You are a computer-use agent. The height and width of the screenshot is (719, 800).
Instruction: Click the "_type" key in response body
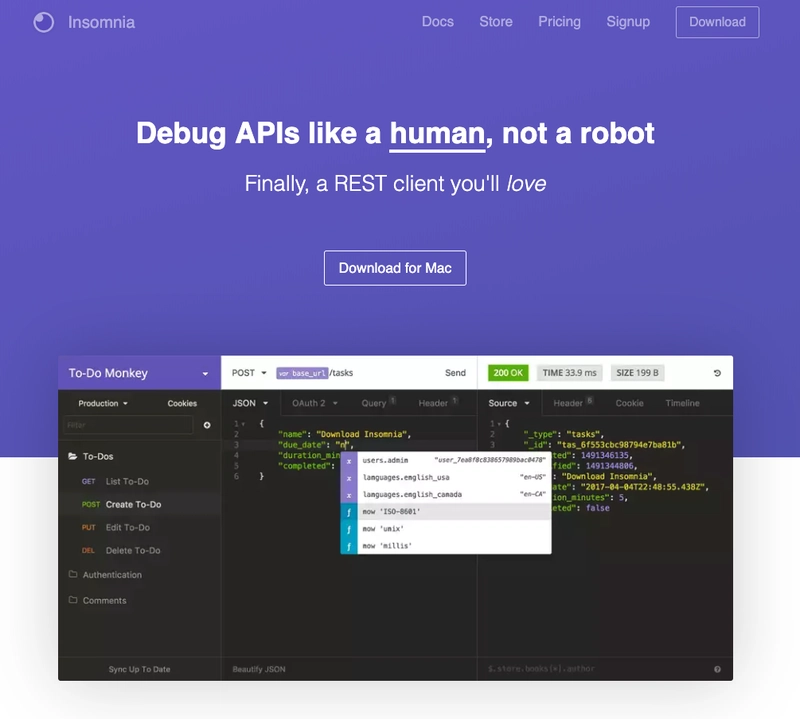pyautogui.click(x=541, y=434)
